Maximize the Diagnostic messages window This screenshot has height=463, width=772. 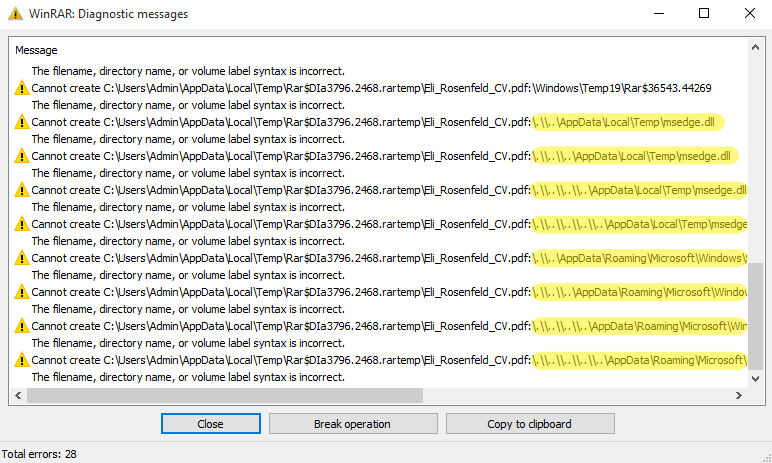(x=704, y=14)
